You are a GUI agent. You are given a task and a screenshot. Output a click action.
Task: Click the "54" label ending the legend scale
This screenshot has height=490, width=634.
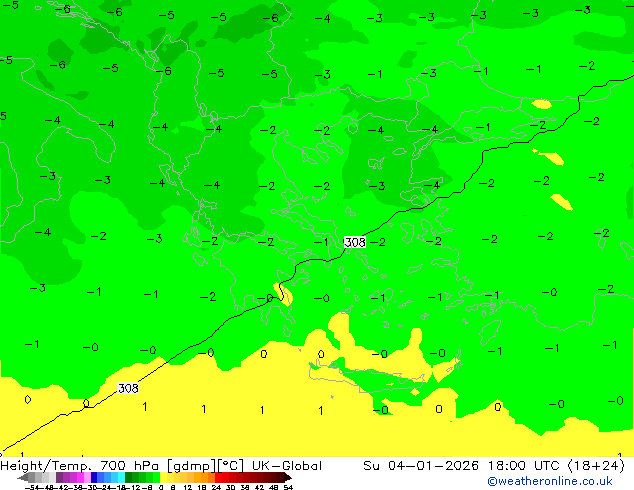coord(288,488)
